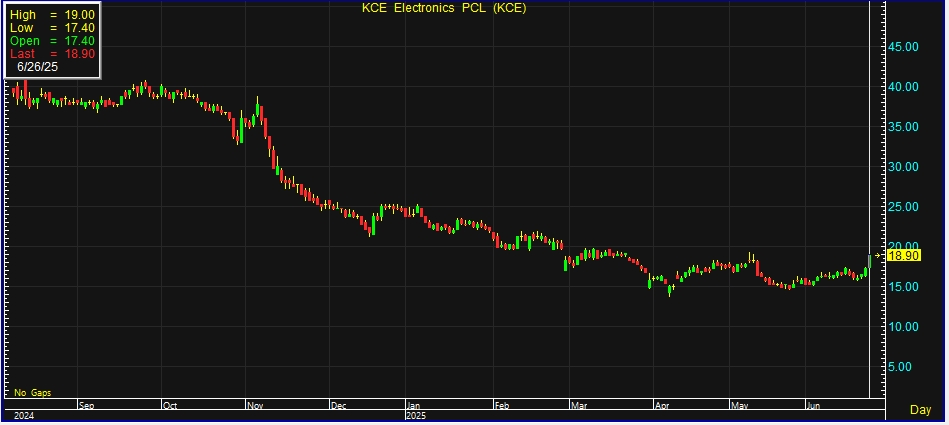Click the Jan month label on time axis
The width and height of the screenshot is (949, 425).
coord(413,405)
